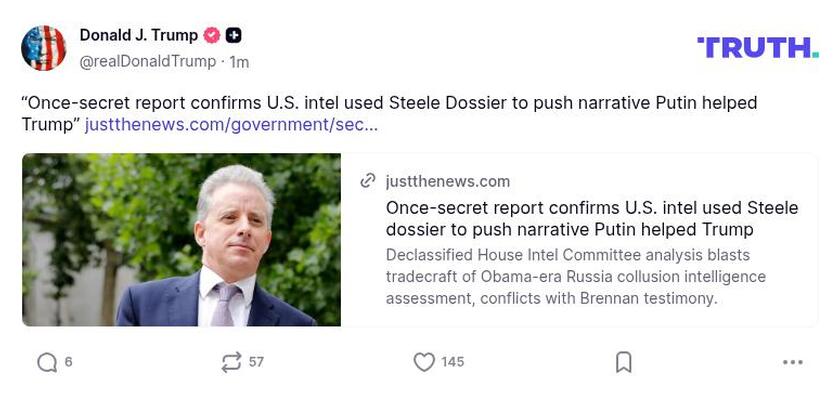Open the justthenews.com/government/sec... link
Viewport: 840px width, 406px height.
(231, 125)
